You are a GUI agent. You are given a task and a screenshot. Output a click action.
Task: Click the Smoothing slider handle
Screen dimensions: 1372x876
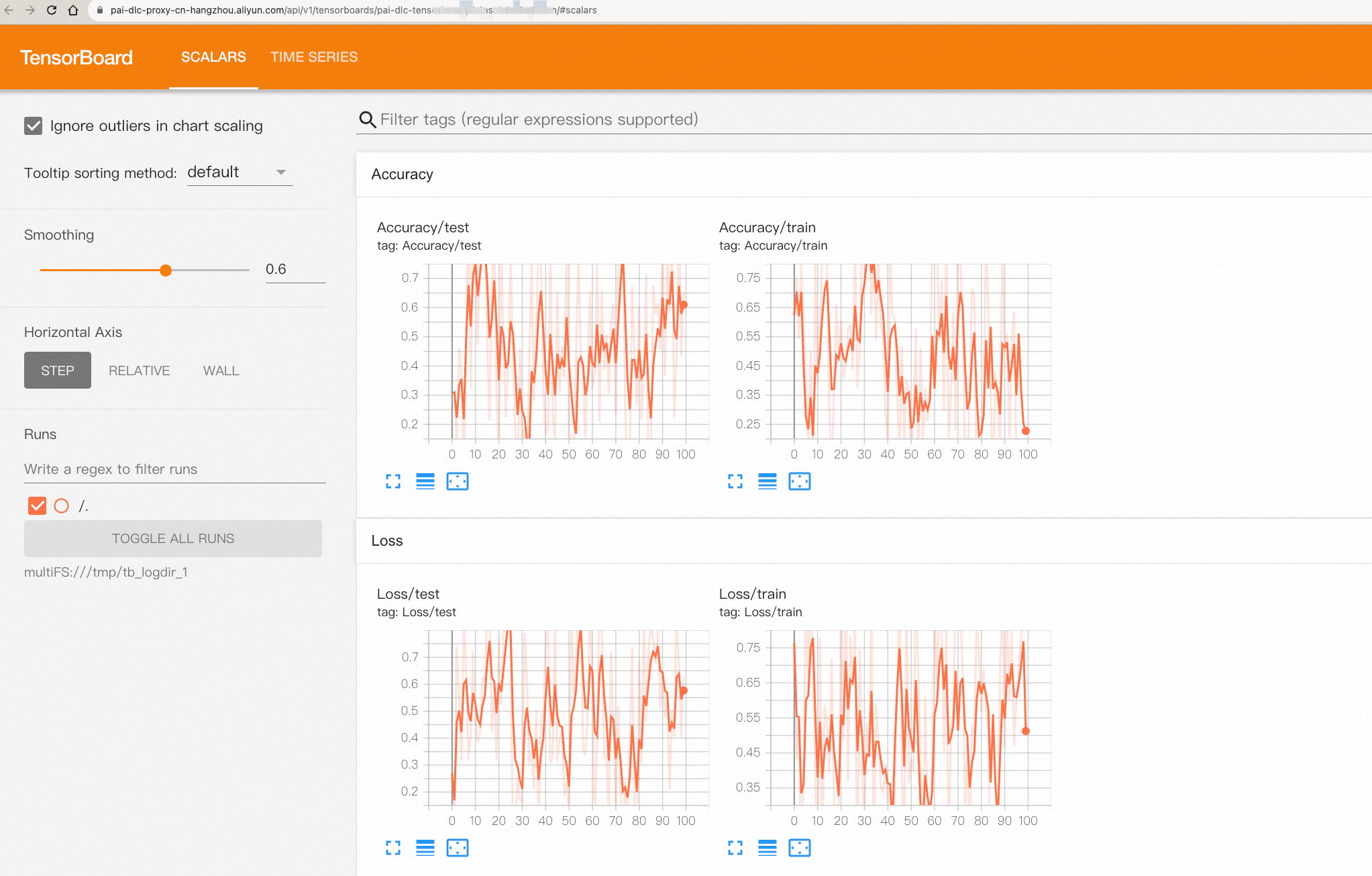click(166, 270)
